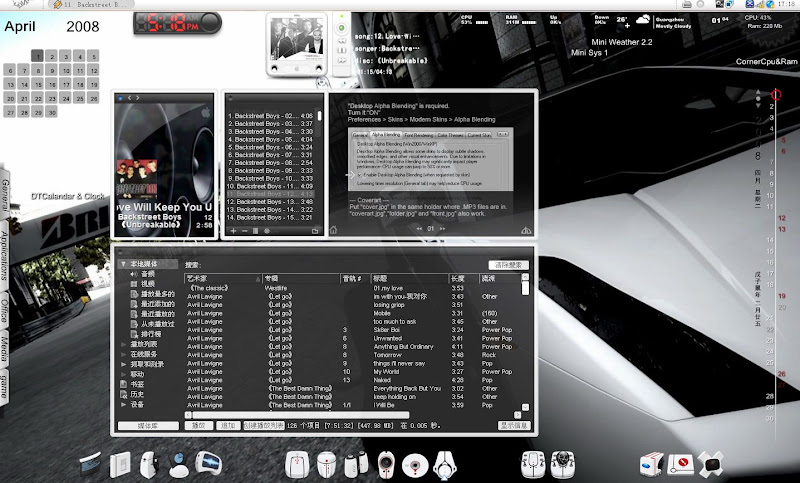Click the green power button on iPod widget

(x=342, y=28)
